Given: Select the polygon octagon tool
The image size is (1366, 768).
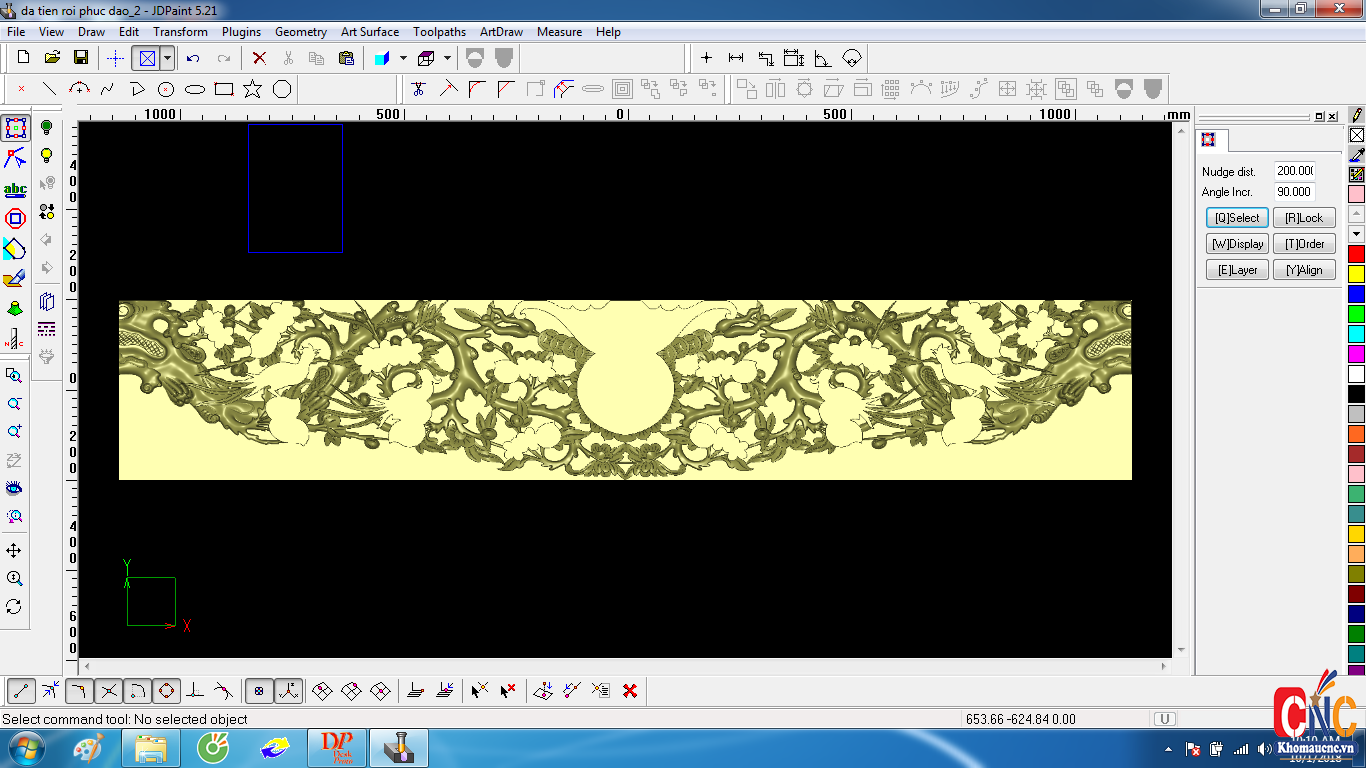Looking at the screenshot, I should 282,89.
